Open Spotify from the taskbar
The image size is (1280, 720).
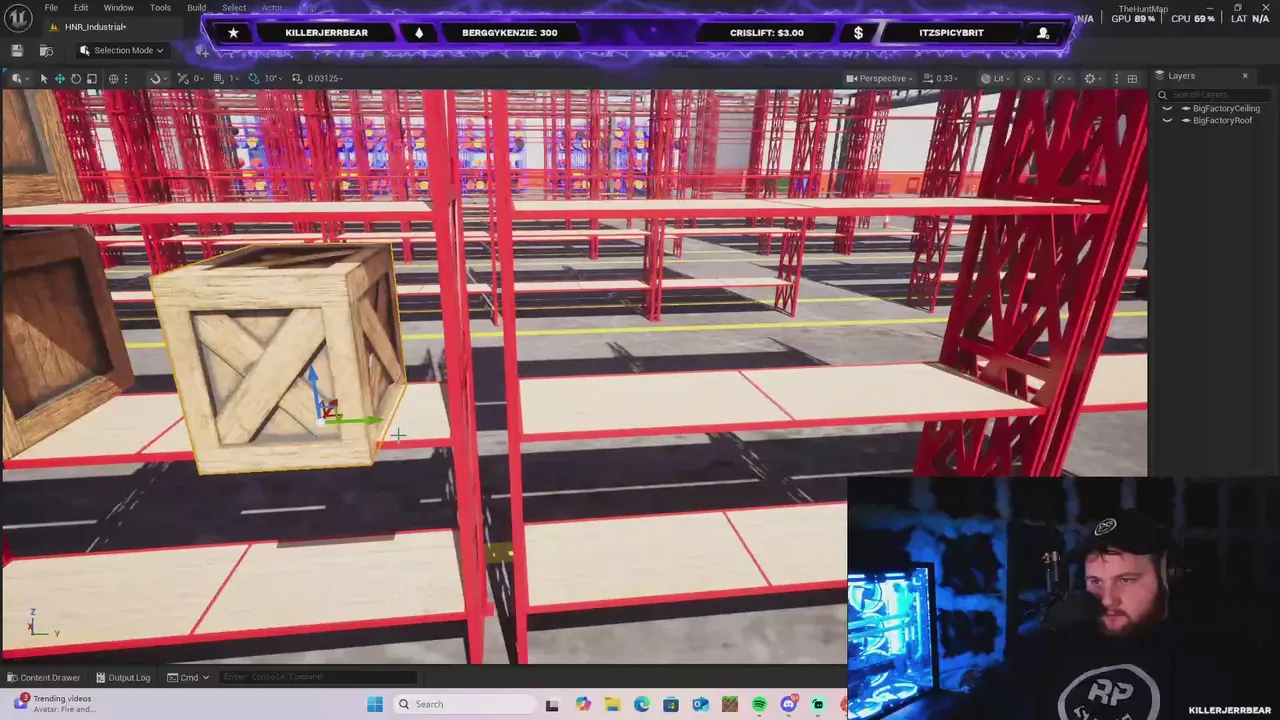[x=759, y=704]
